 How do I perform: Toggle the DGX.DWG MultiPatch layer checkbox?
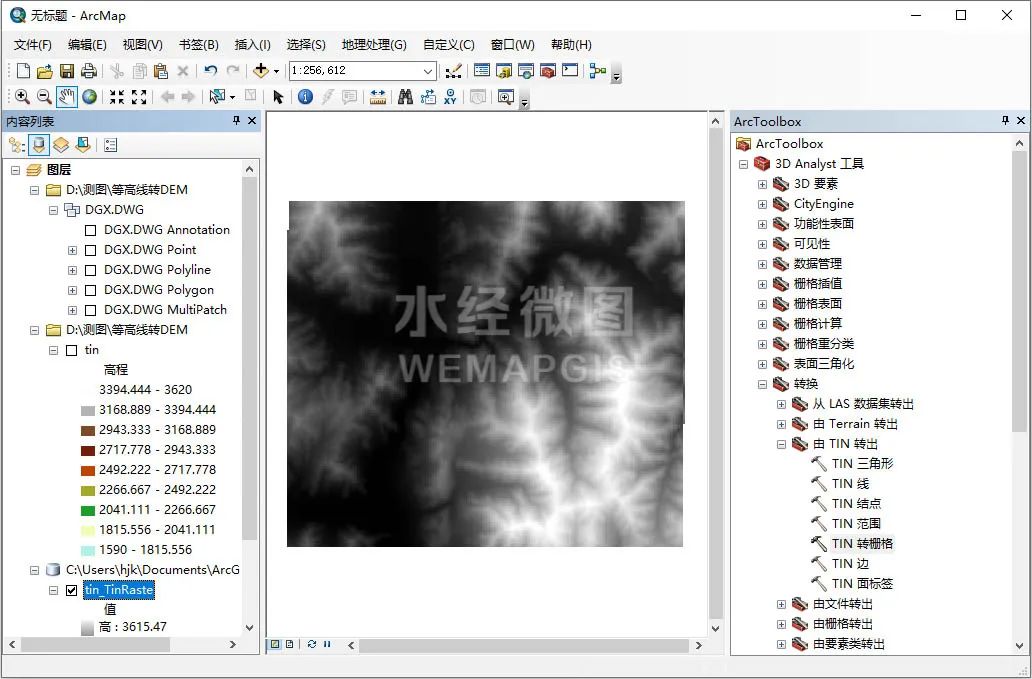coord(91,311)
